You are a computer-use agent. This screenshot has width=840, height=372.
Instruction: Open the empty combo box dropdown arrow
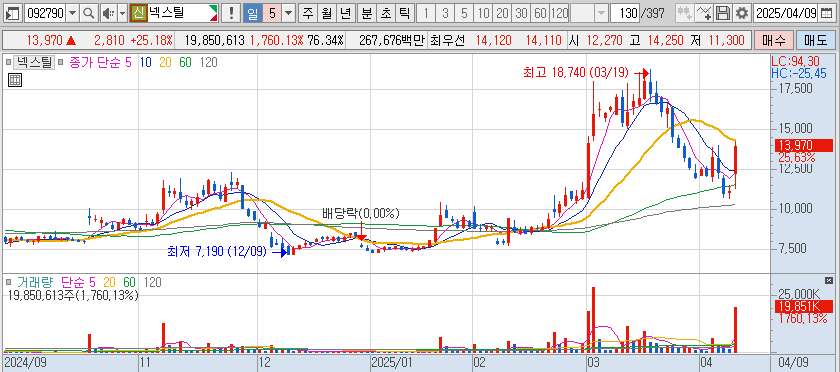[x=602, y=13]
